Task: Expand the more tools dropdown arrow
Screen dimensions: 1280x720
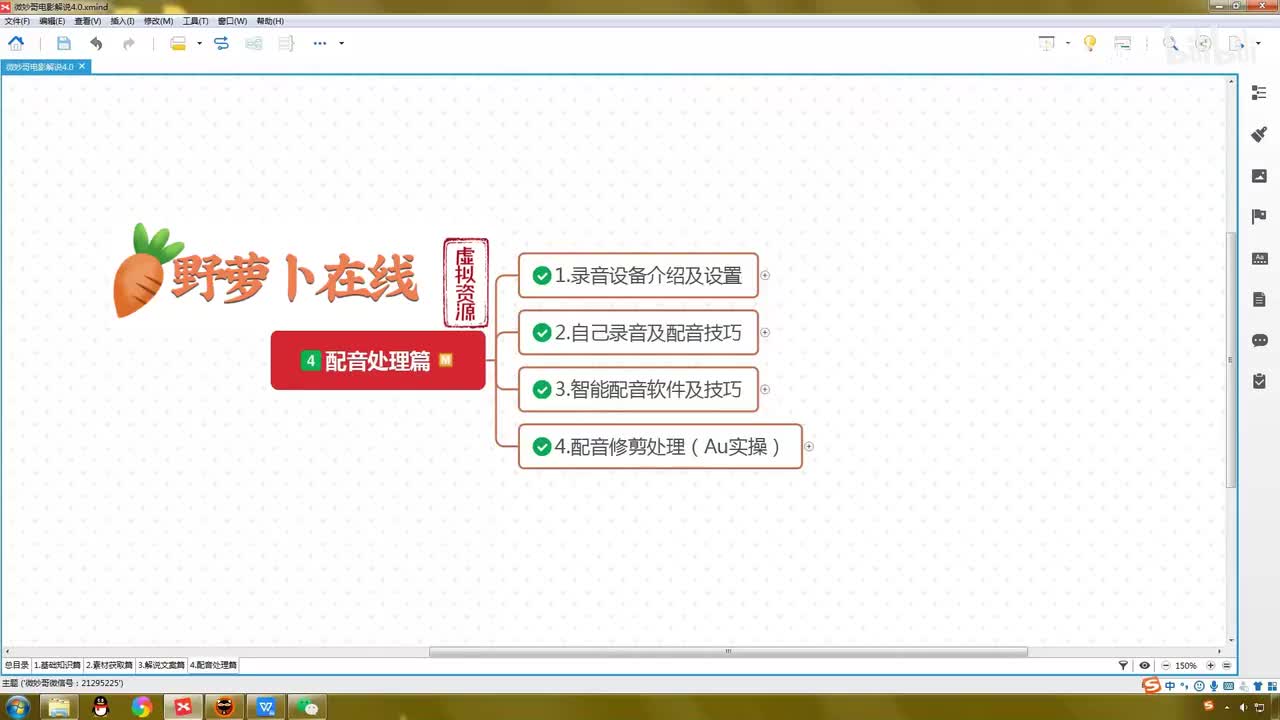Action: (341, 43)
